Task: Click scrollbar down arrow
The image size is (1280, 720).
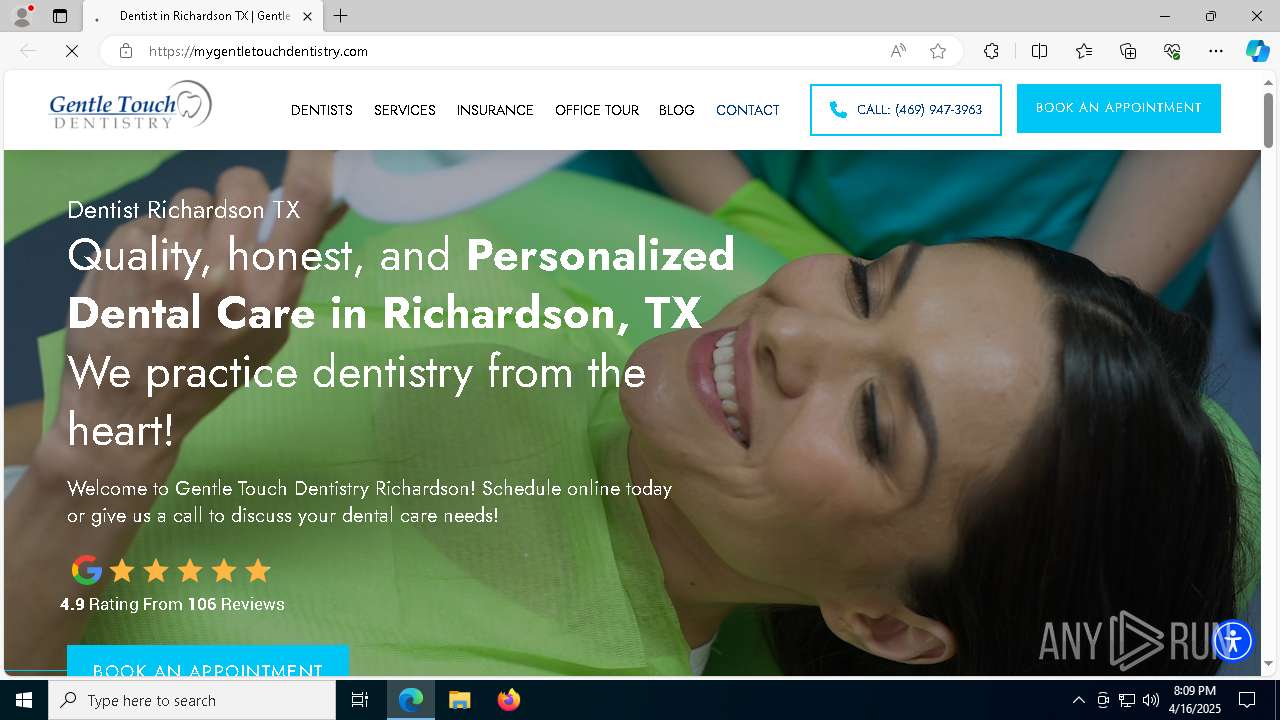Action: tap(1269, 663)
